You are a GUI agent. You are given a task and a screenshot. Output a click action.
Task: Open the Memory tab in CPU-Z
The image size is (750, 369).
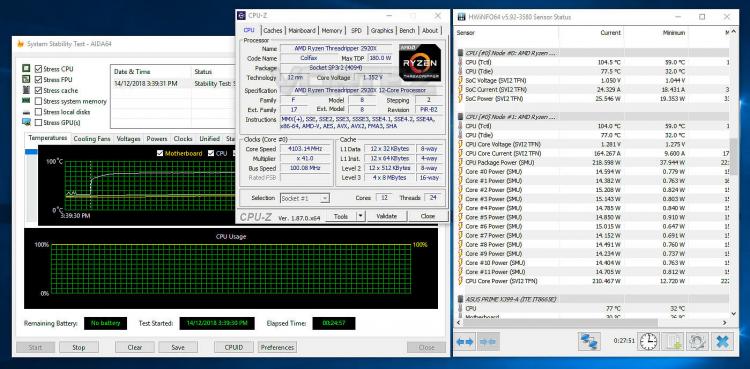click(x=331, y=31)
